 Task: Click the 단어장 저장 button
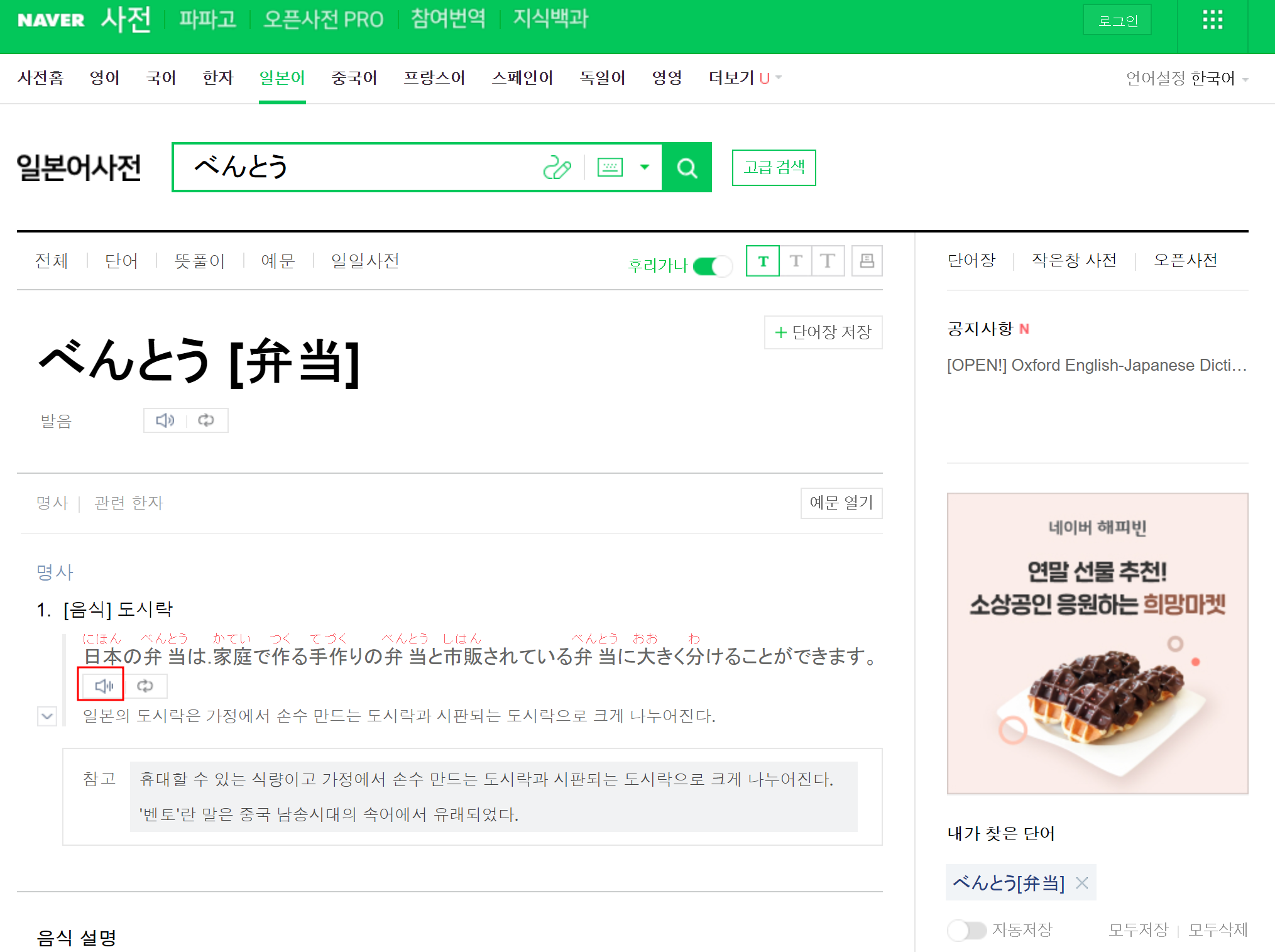pyautogui.click(x=823, y=332)
